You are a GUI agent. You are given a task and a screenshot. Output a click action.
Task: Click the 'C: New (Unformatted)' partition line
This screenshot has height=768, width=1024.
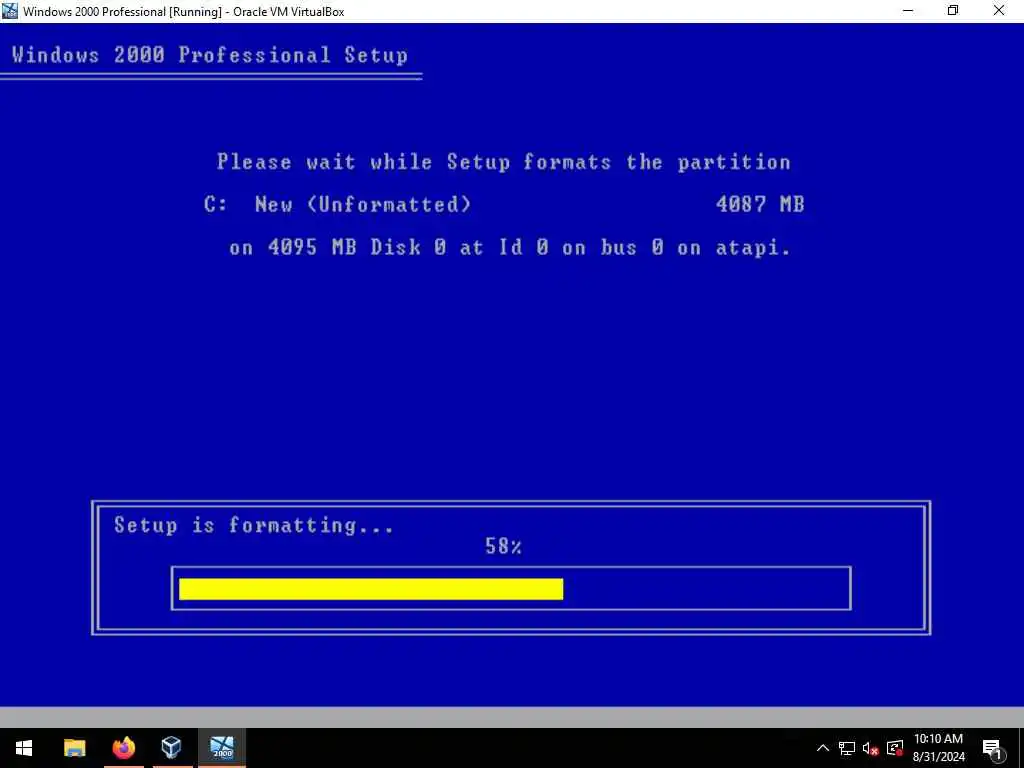[337, 204]
